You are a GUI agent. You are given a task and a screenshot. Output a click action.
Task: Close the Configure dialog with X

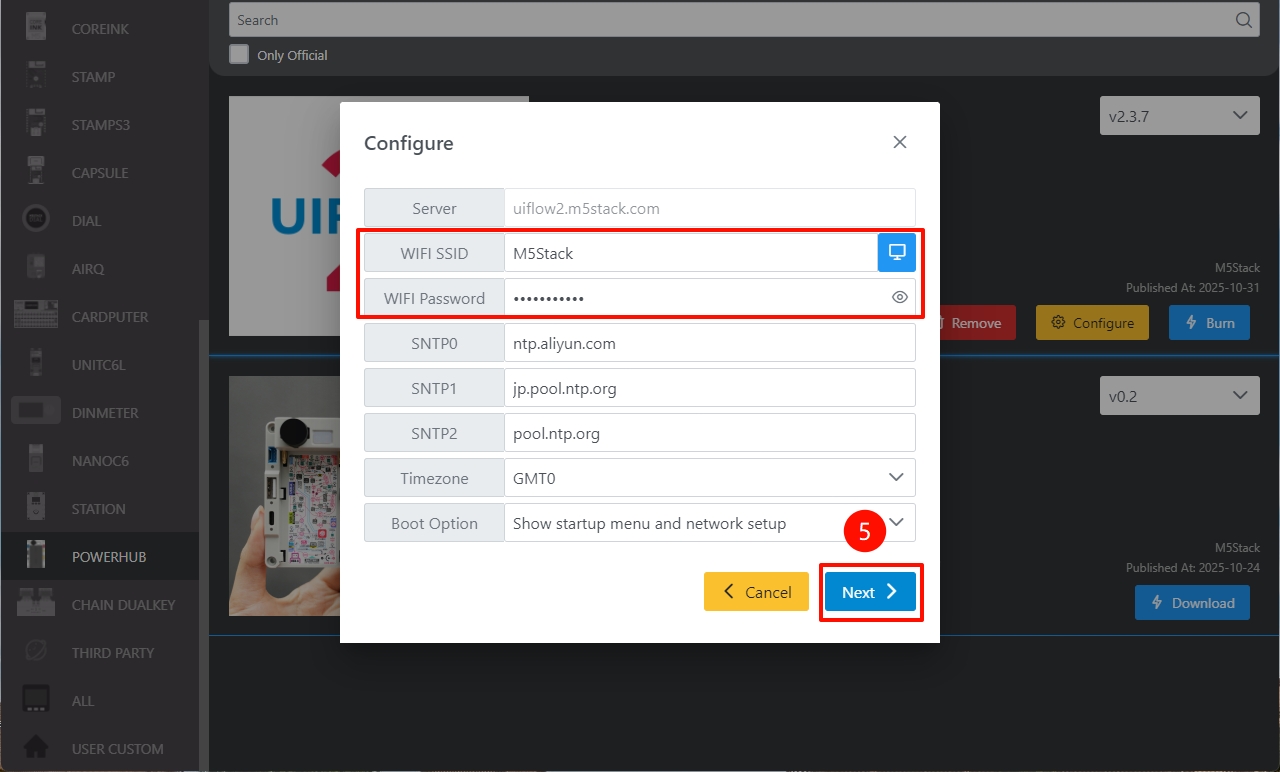(899, 142)
